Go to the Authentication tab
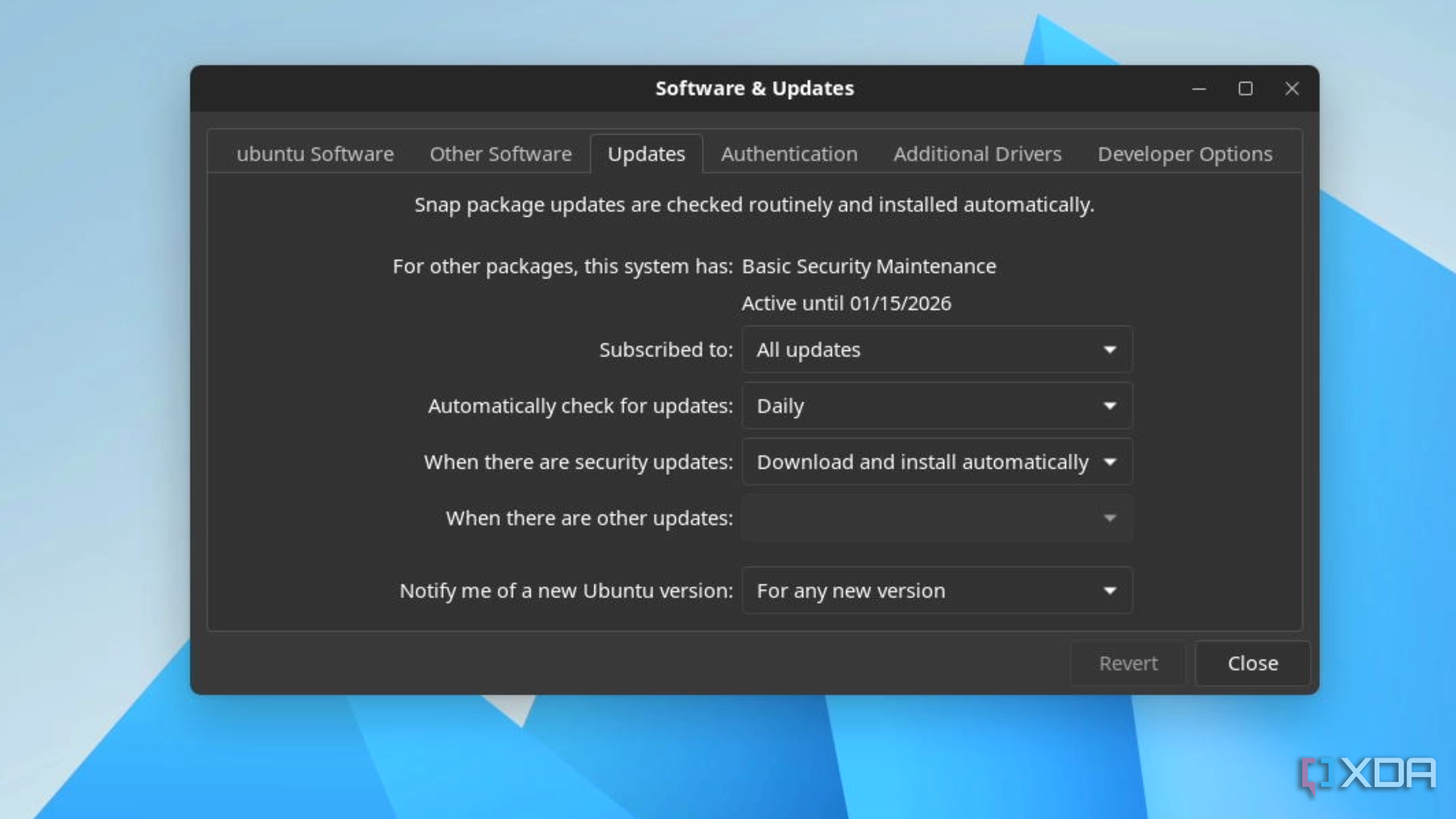Image resolution: width=1456 pixels, height=819 pixels. tap(789, 154)
